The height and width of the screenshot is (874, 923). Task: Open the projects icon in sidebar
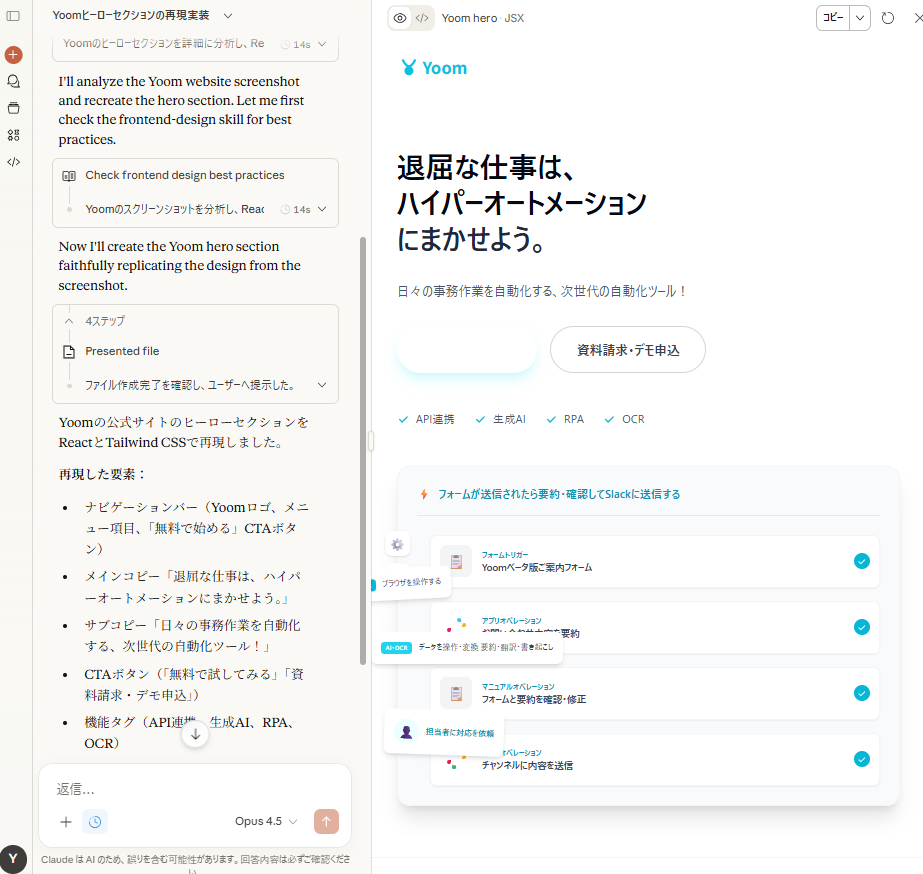(x=14, y=108)
